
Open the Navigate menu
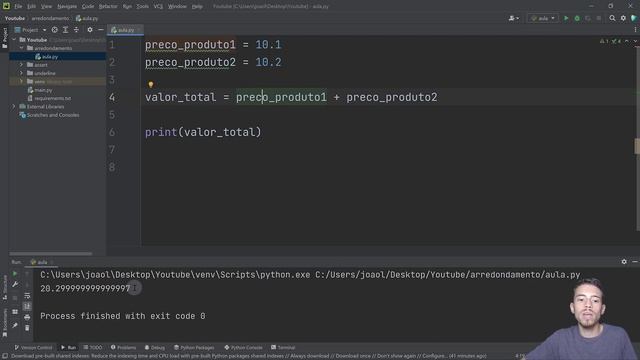pyautogui.click(x=67, y=6)
